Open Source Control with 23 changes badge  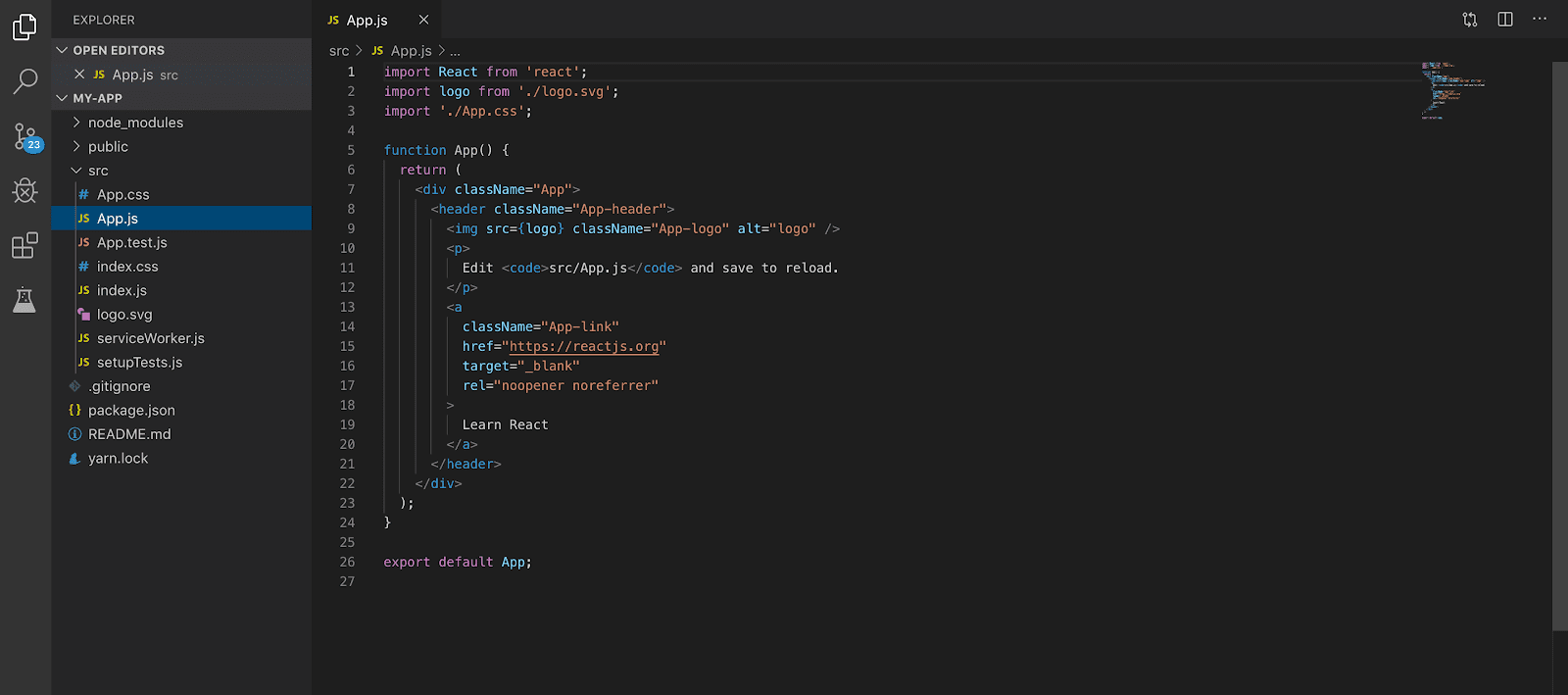point(25,136)
